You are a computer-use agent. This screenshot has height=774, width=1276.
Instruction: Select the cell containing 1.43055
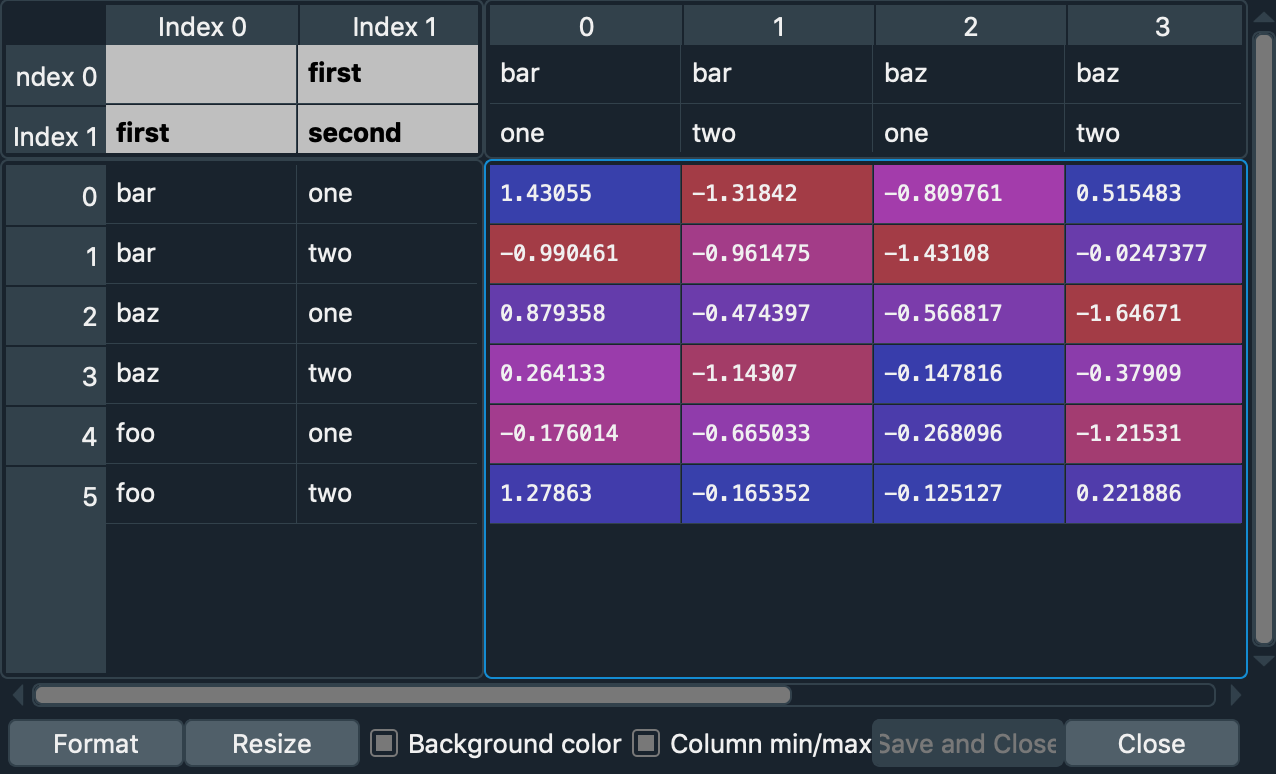click(584, 194)
